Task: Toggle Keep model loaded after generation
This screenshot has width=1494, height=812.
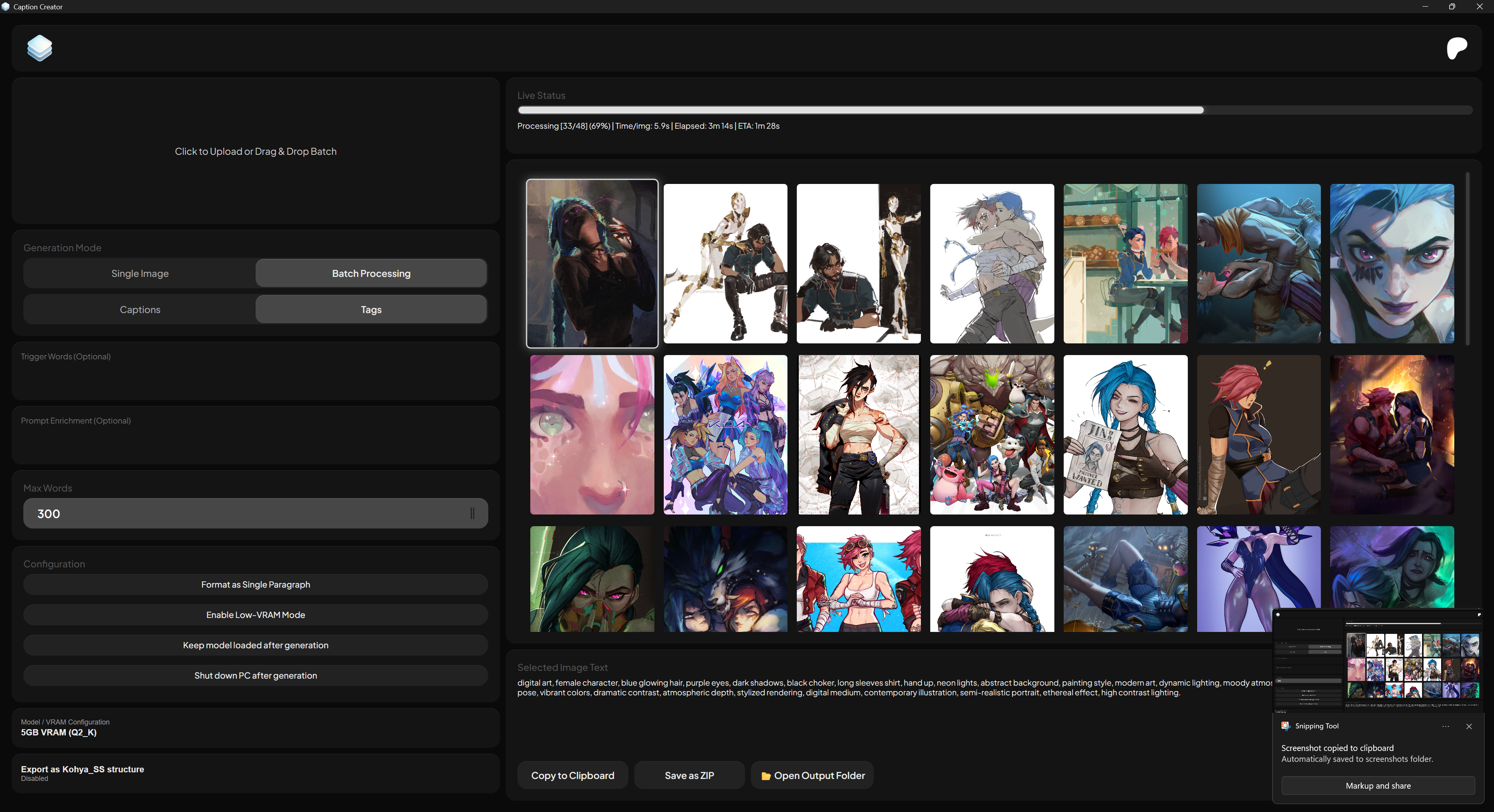Action: [x=255, y=645]
